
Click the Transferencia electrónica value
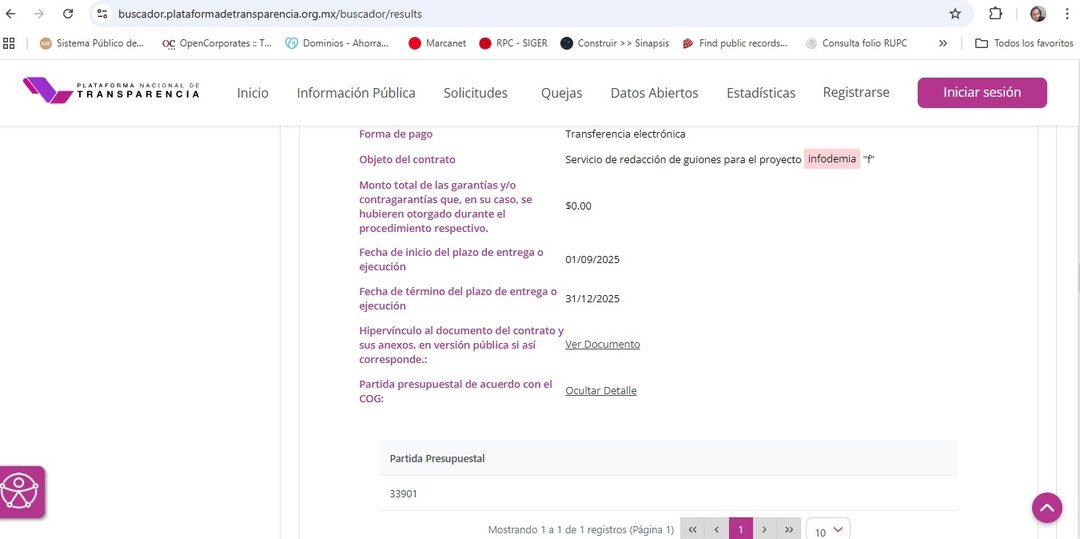click(625, 134)
